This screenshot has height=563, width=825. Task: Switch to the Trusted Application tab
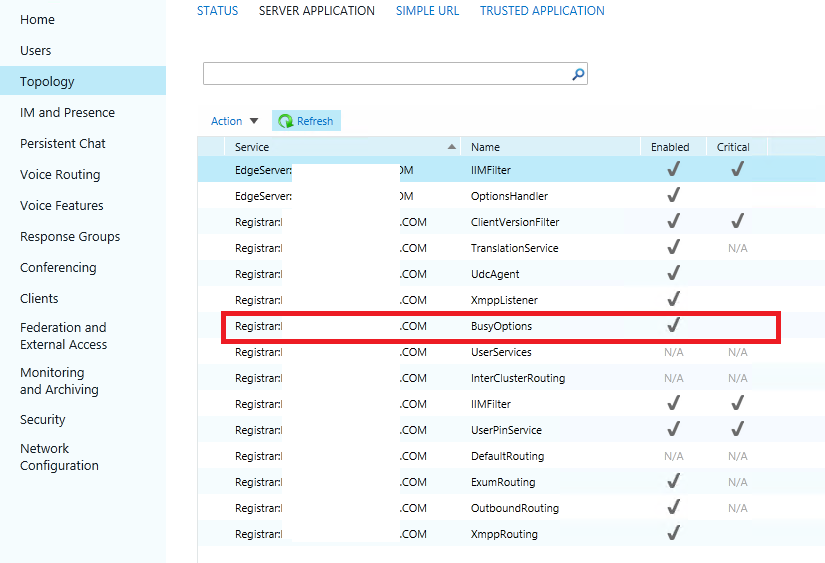542,11
